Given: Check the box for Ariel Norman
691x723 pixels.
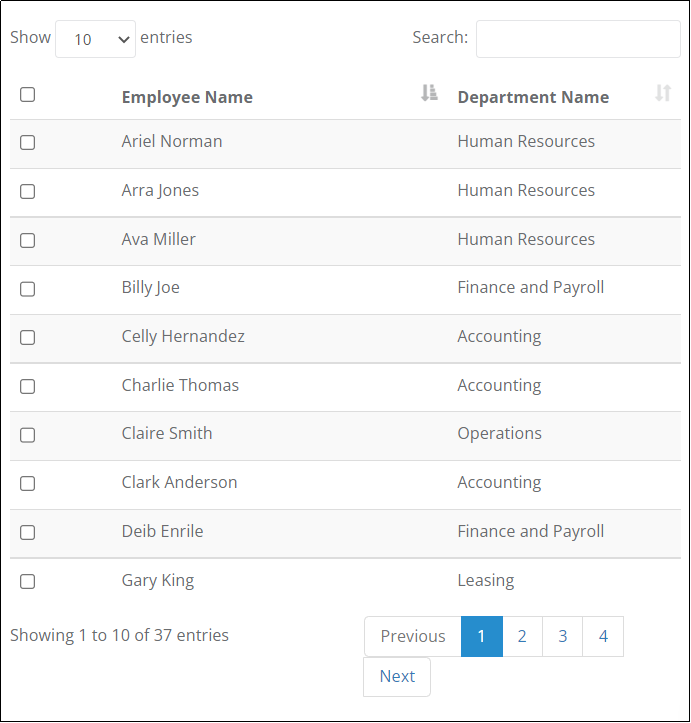Looking at the screenshot, I should pyautogui.click(x=28, y=142).
